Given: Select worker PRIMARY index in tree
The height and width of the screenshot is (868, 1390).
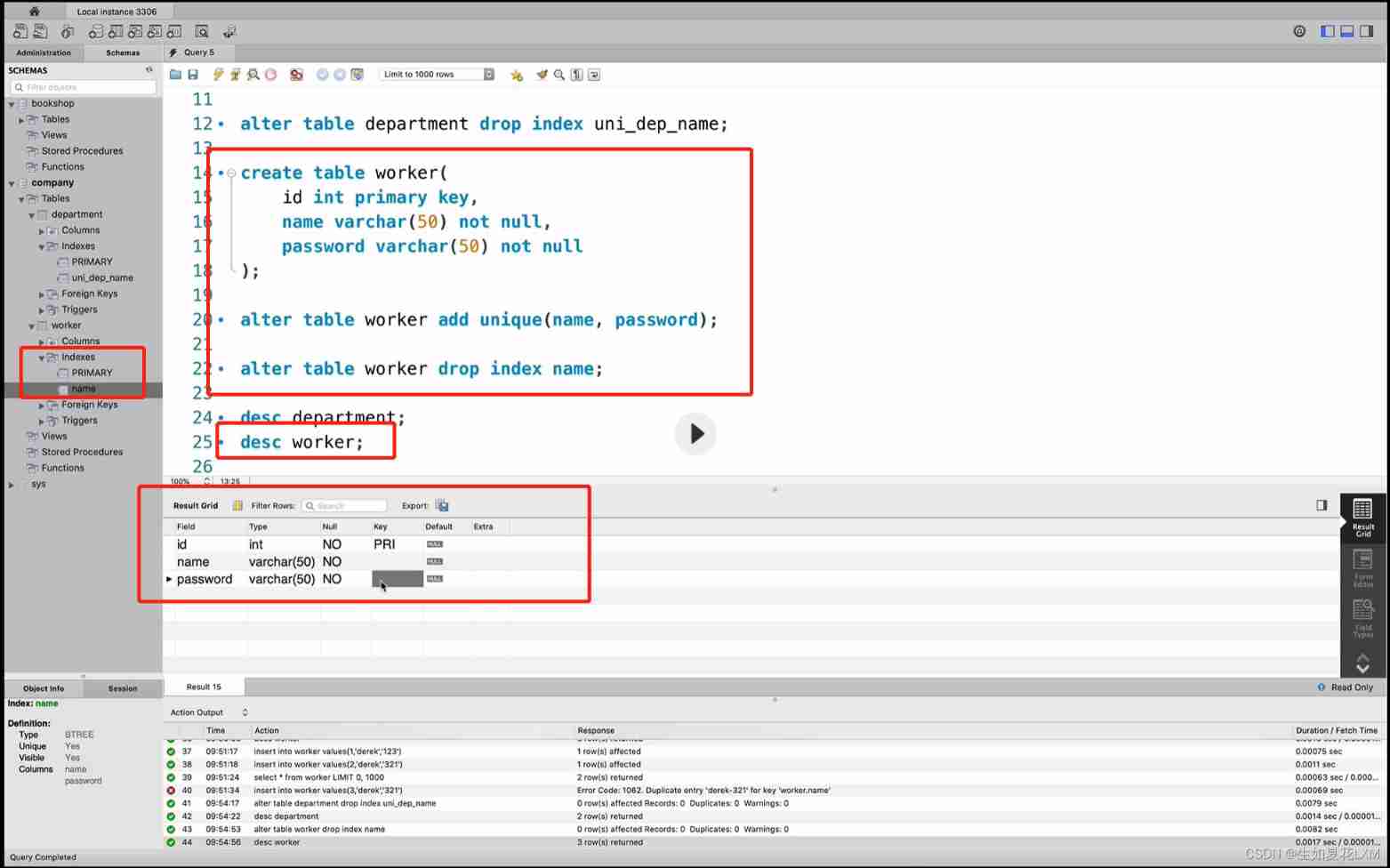Looking at the screenshot, I should coord(92,373).
